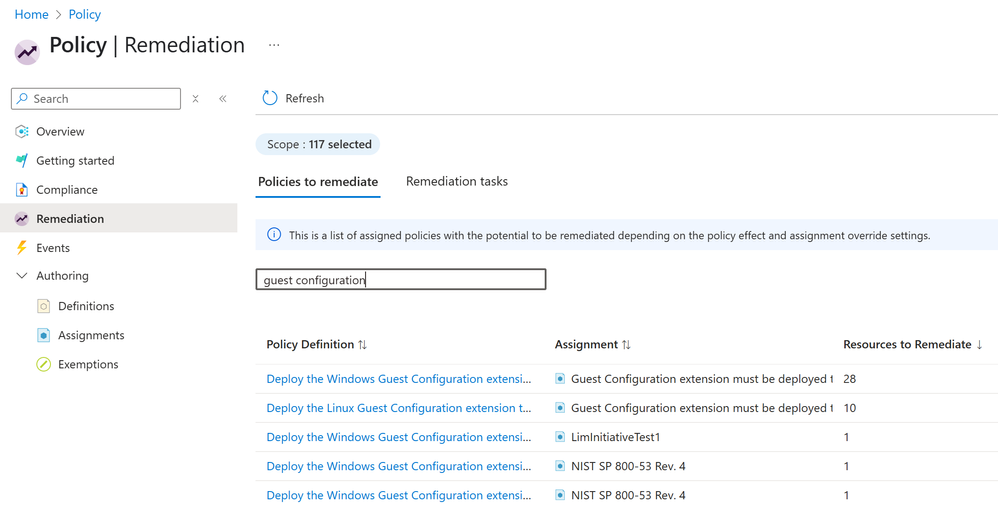Click the assignment icon beside LimInitiativeTest1
The height and width of the screenshot is (508, 998).
pyautogui.click(x=560, y=437)
